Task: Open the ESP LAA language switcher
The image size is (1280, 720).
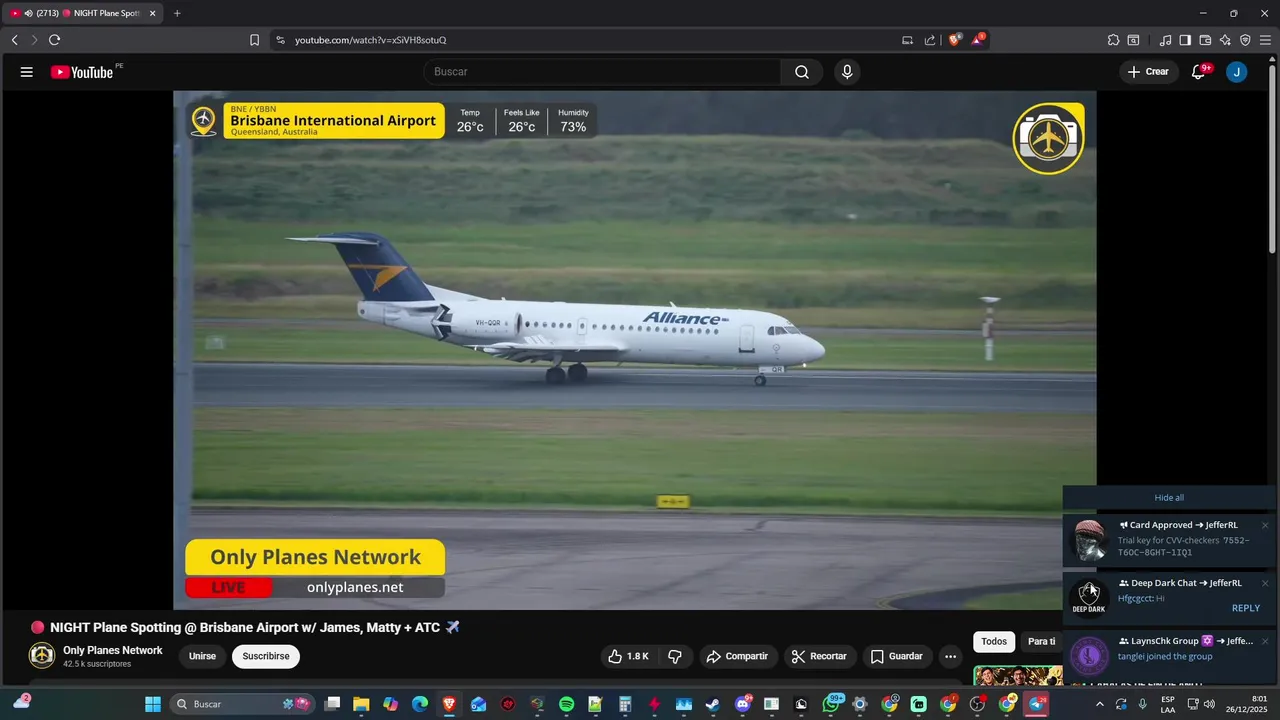Action: point(1168,704)
